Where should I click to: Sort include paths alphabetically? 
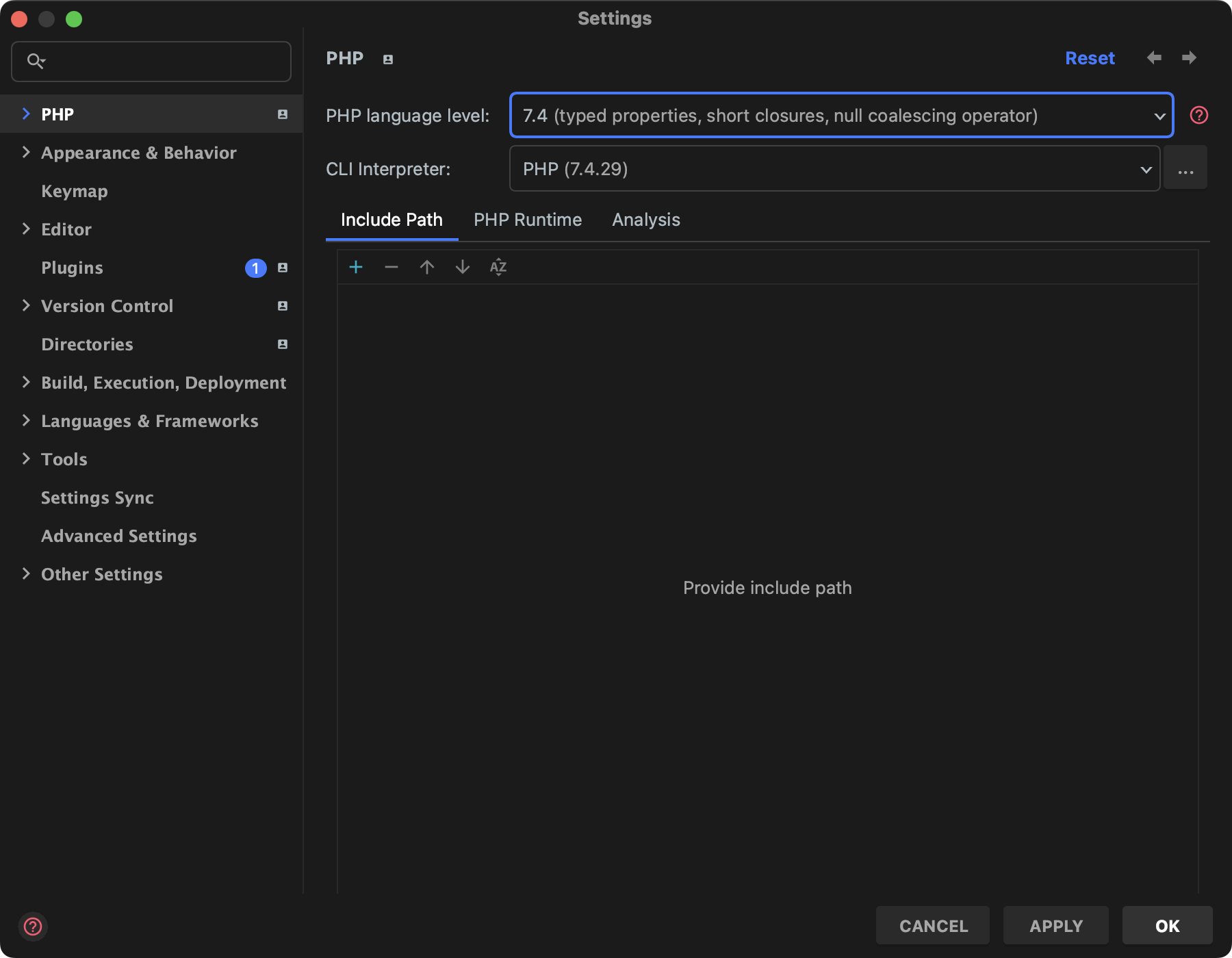coord(498,267)
